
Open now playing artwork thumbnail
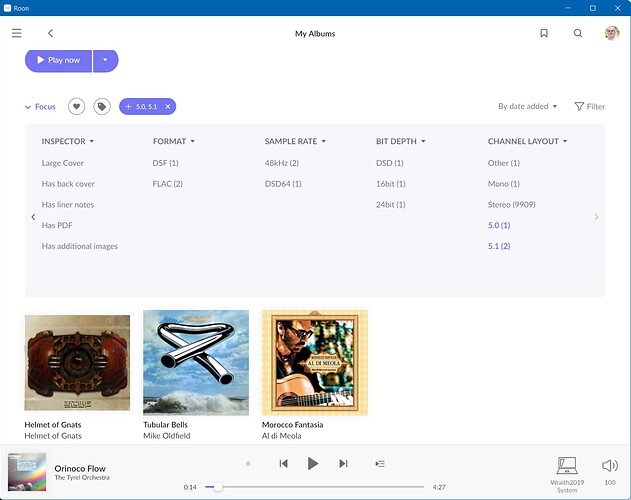click(x=27, y=472)
